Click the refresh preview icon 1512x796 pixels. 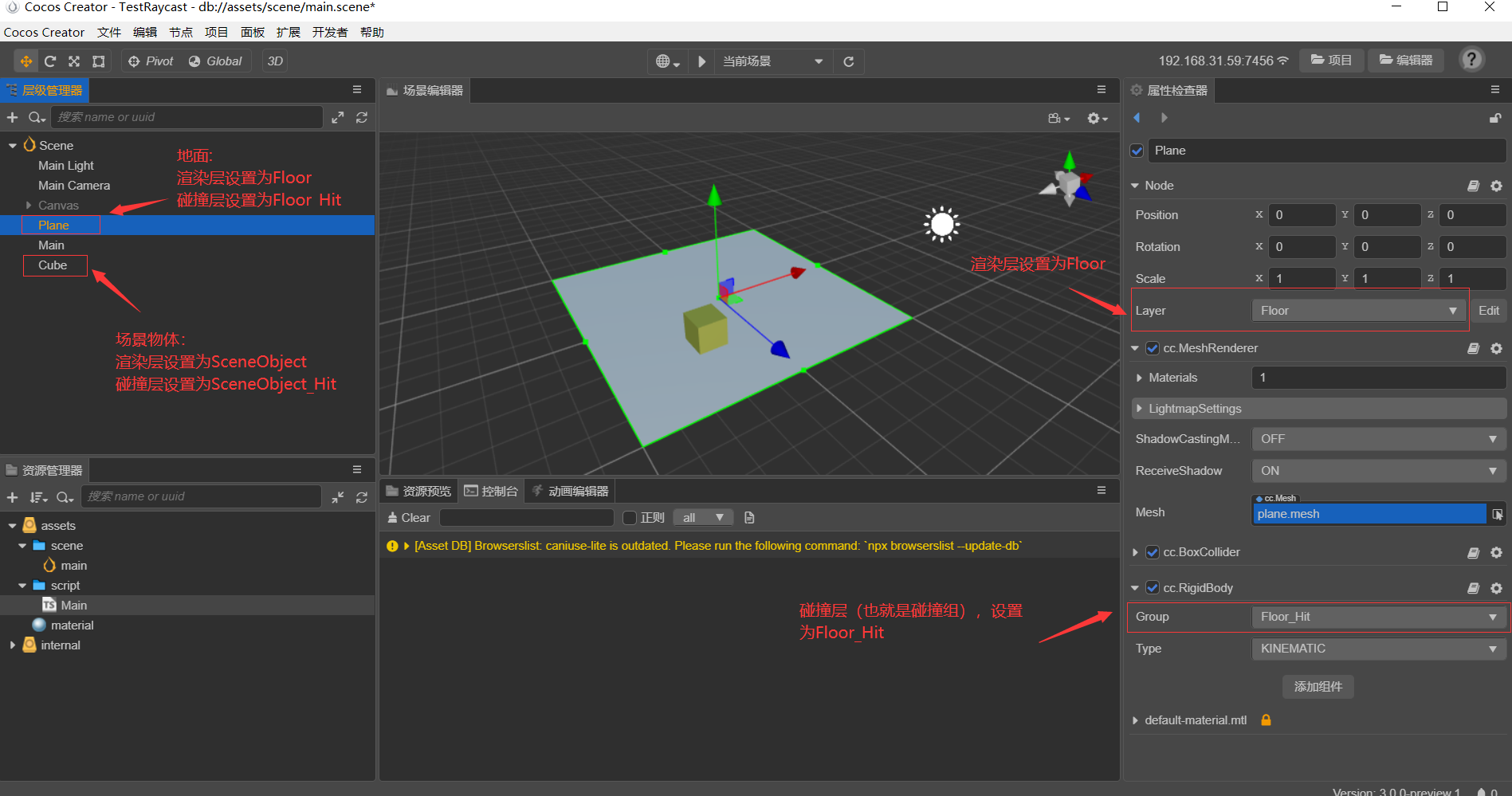tap(848, 61)
